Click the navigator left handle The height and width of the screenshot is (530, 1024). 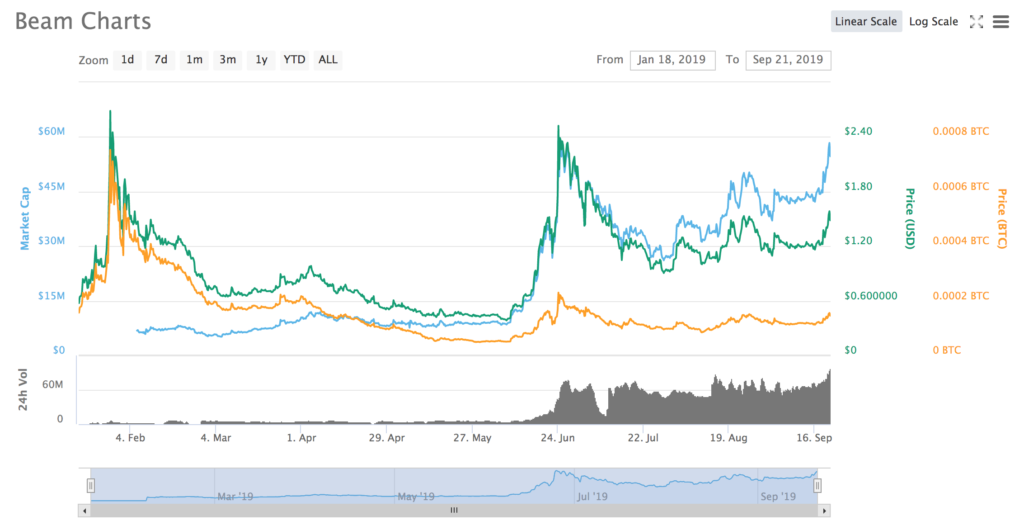[91, 485]
